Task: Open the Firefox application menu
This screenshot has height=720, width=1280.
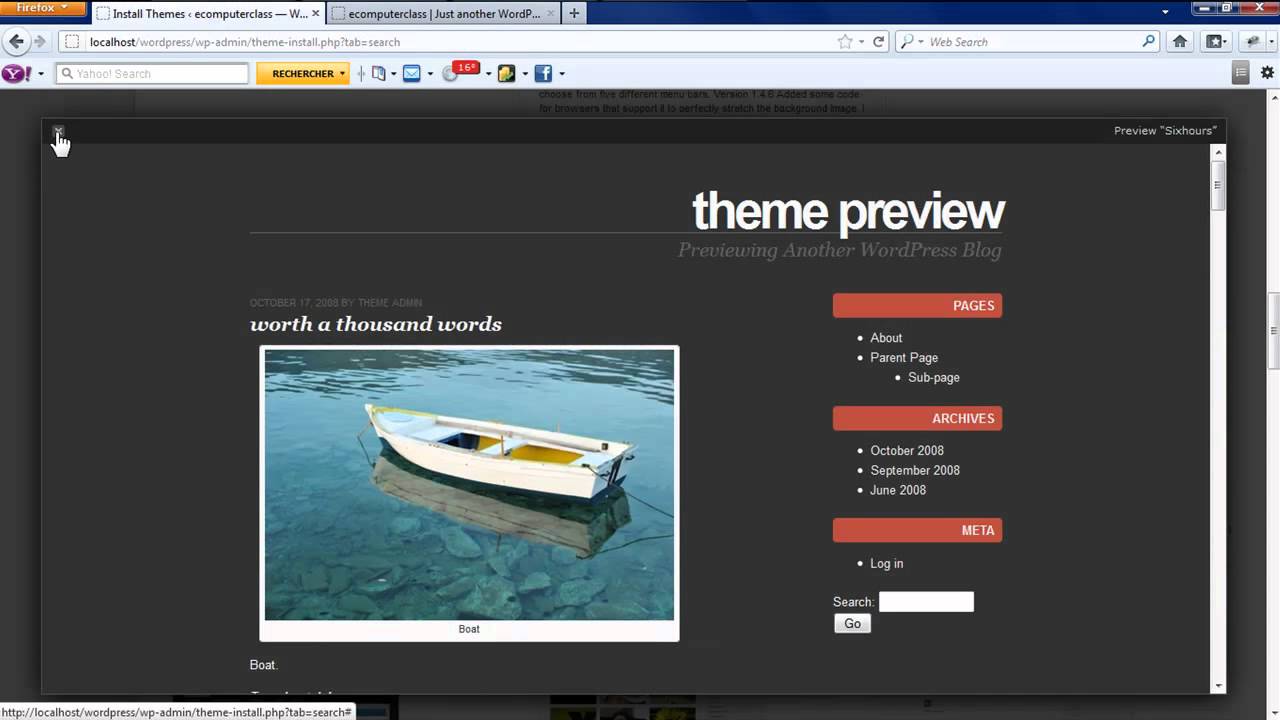Action: click(x=43, y=8)
